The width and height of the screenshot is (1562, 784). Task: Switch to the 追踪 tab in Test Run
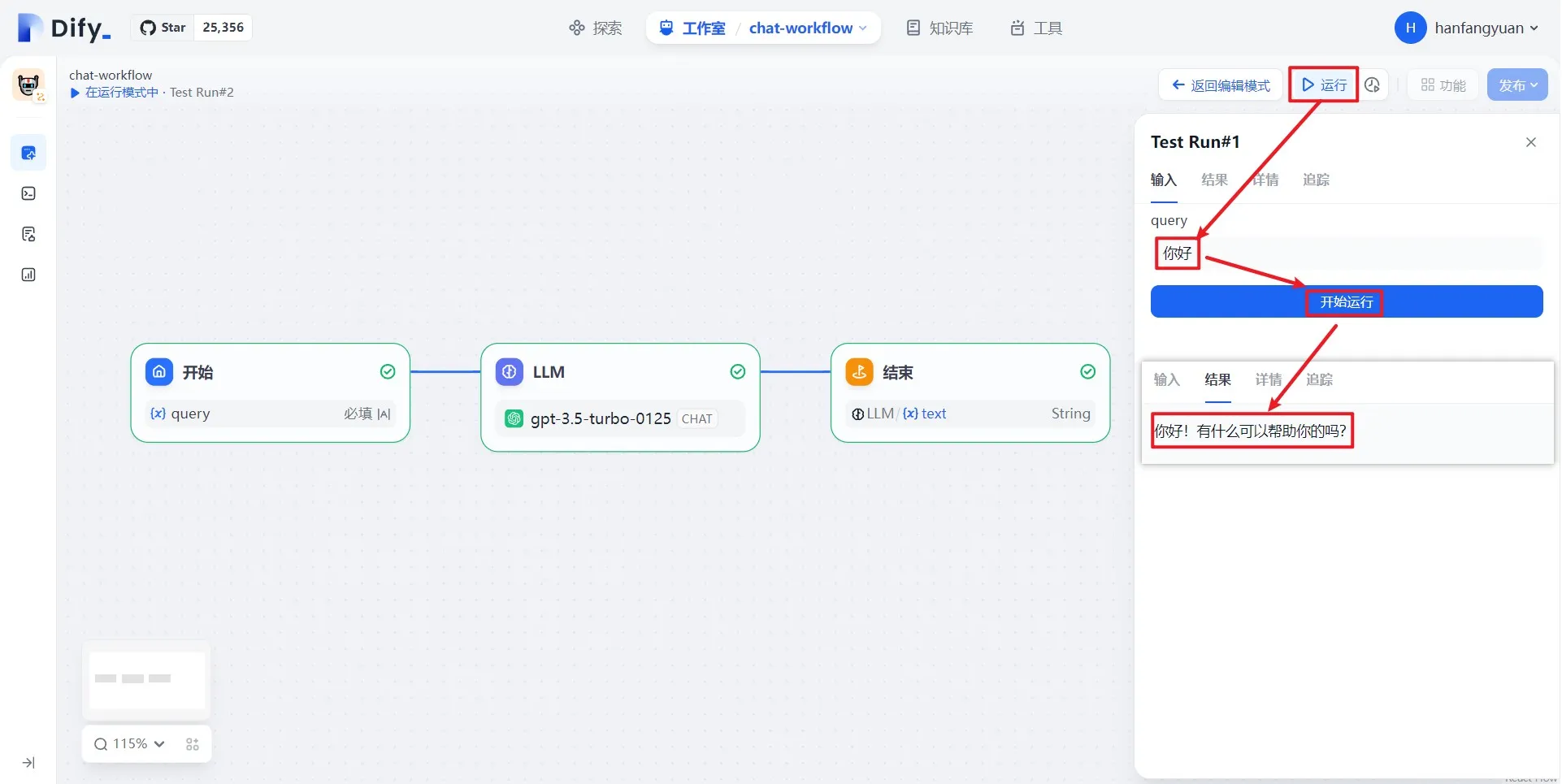point(1316,180)
